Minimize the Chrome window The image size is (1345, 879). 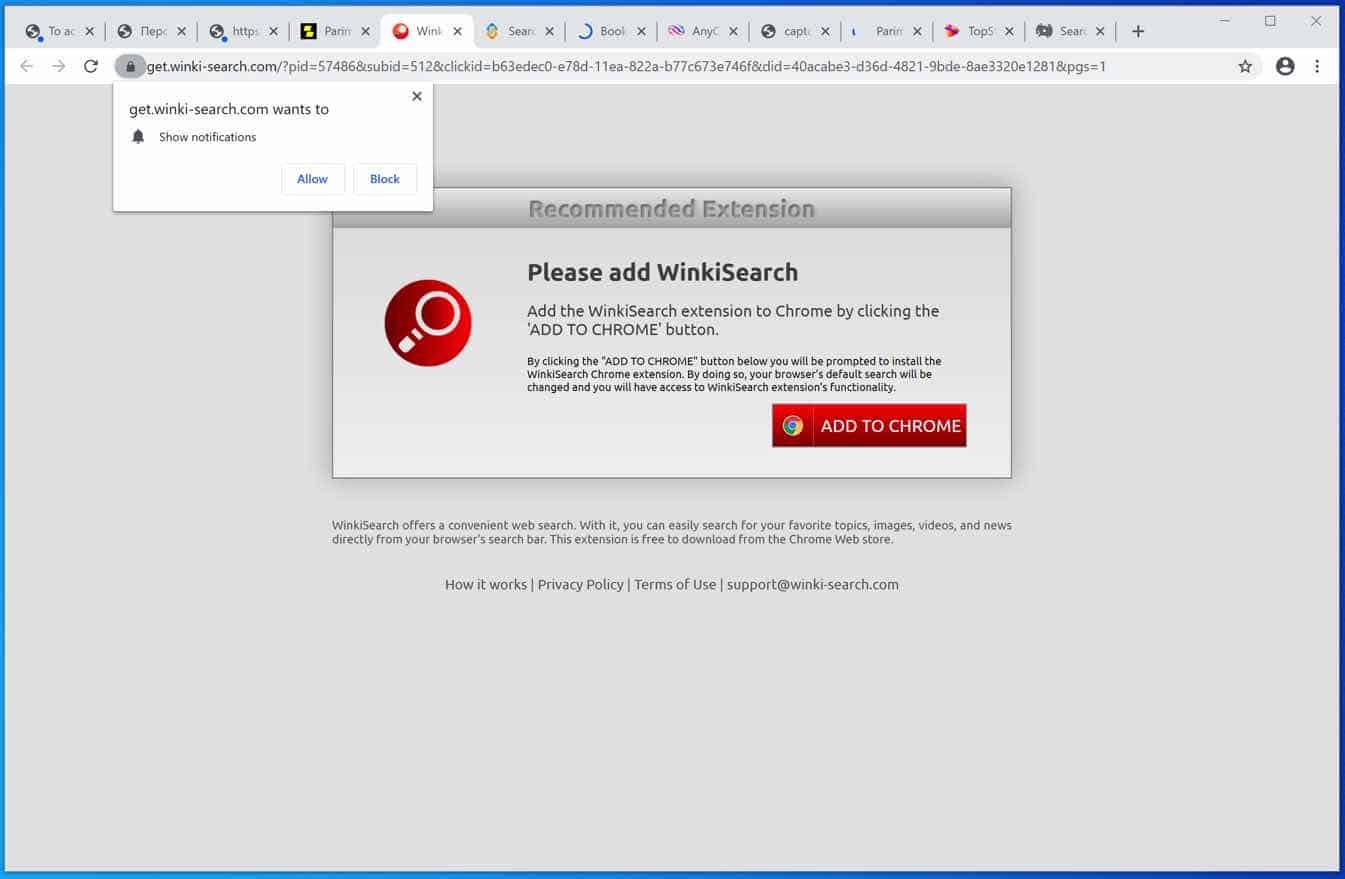(1225, 21)
